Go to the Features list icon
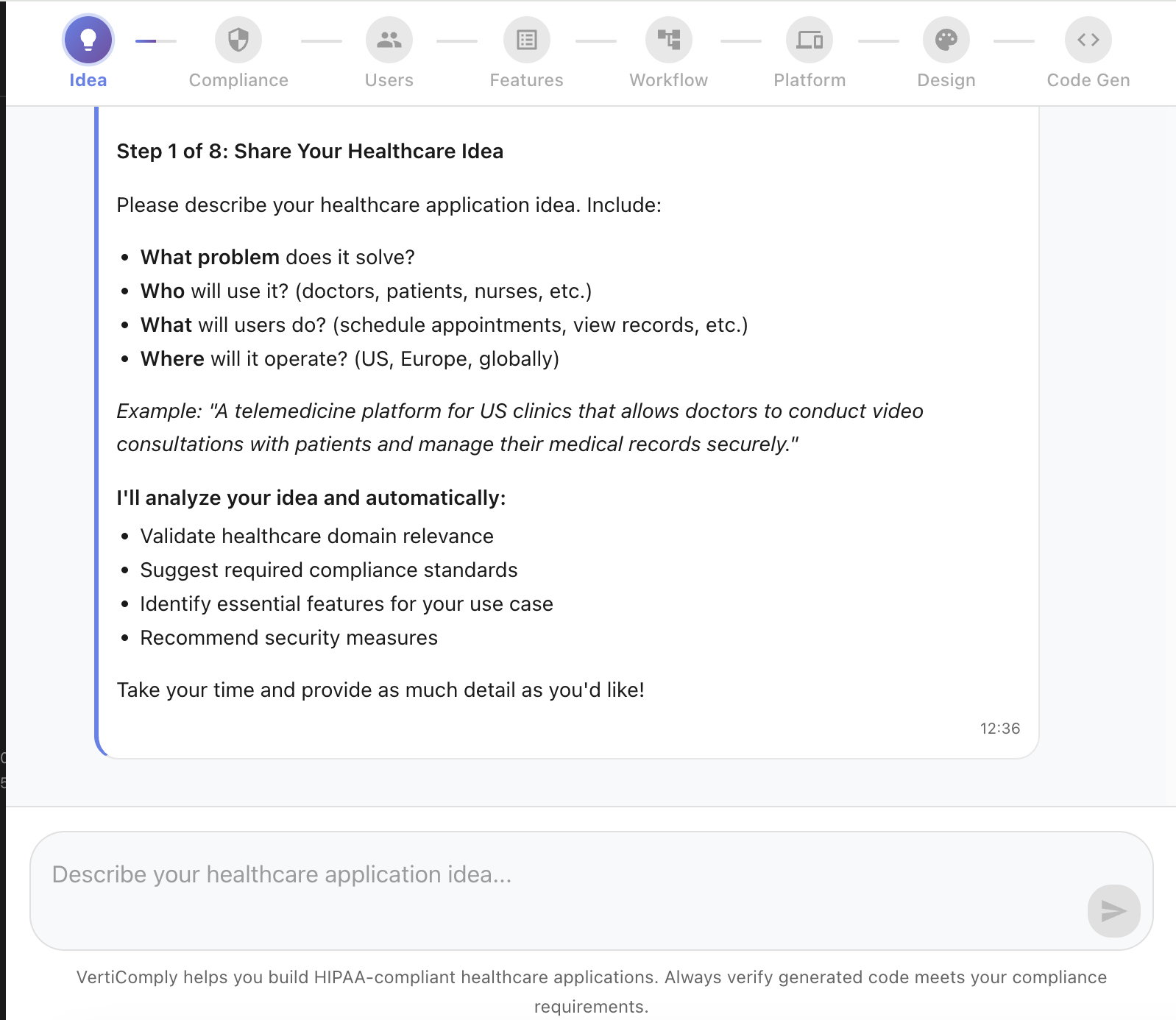Image resolution: width=1176 pixels, height=1020 pixels. 527,40
